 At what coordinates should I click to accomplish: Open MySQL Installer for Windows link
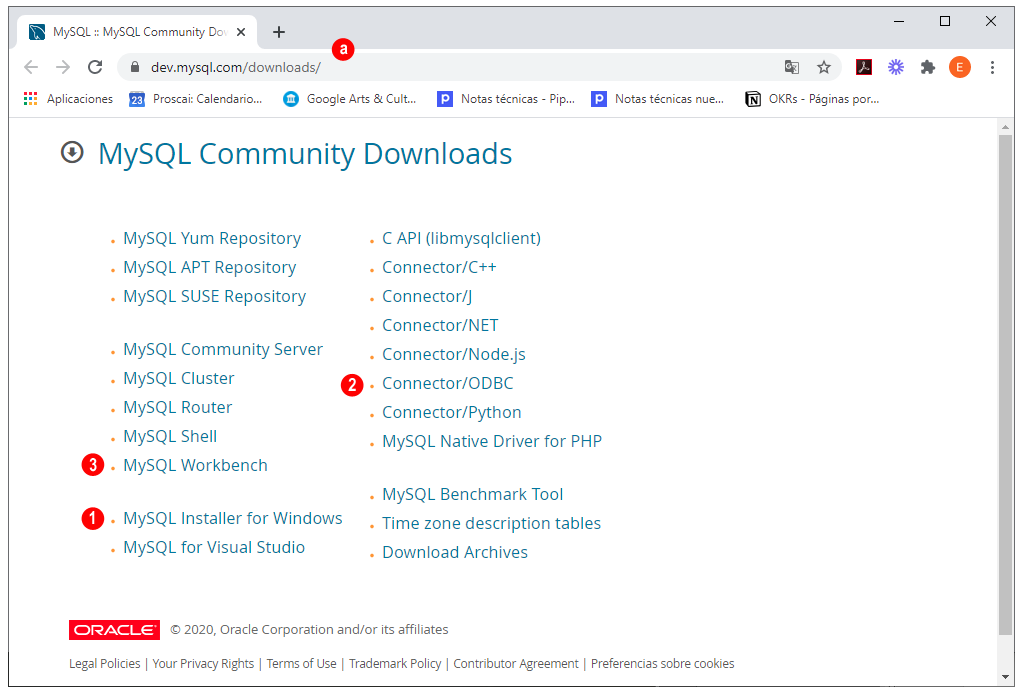point(233,518)
